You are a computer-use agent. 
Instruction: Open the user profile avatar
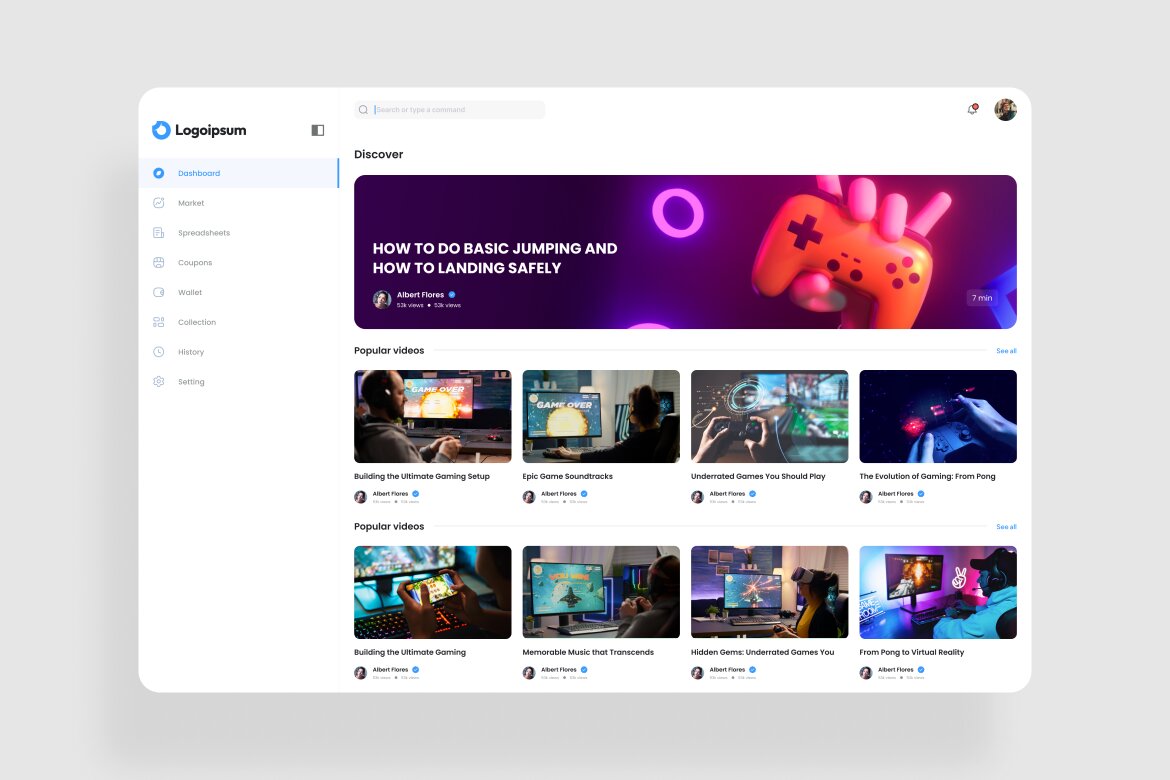coord(1004,109)
